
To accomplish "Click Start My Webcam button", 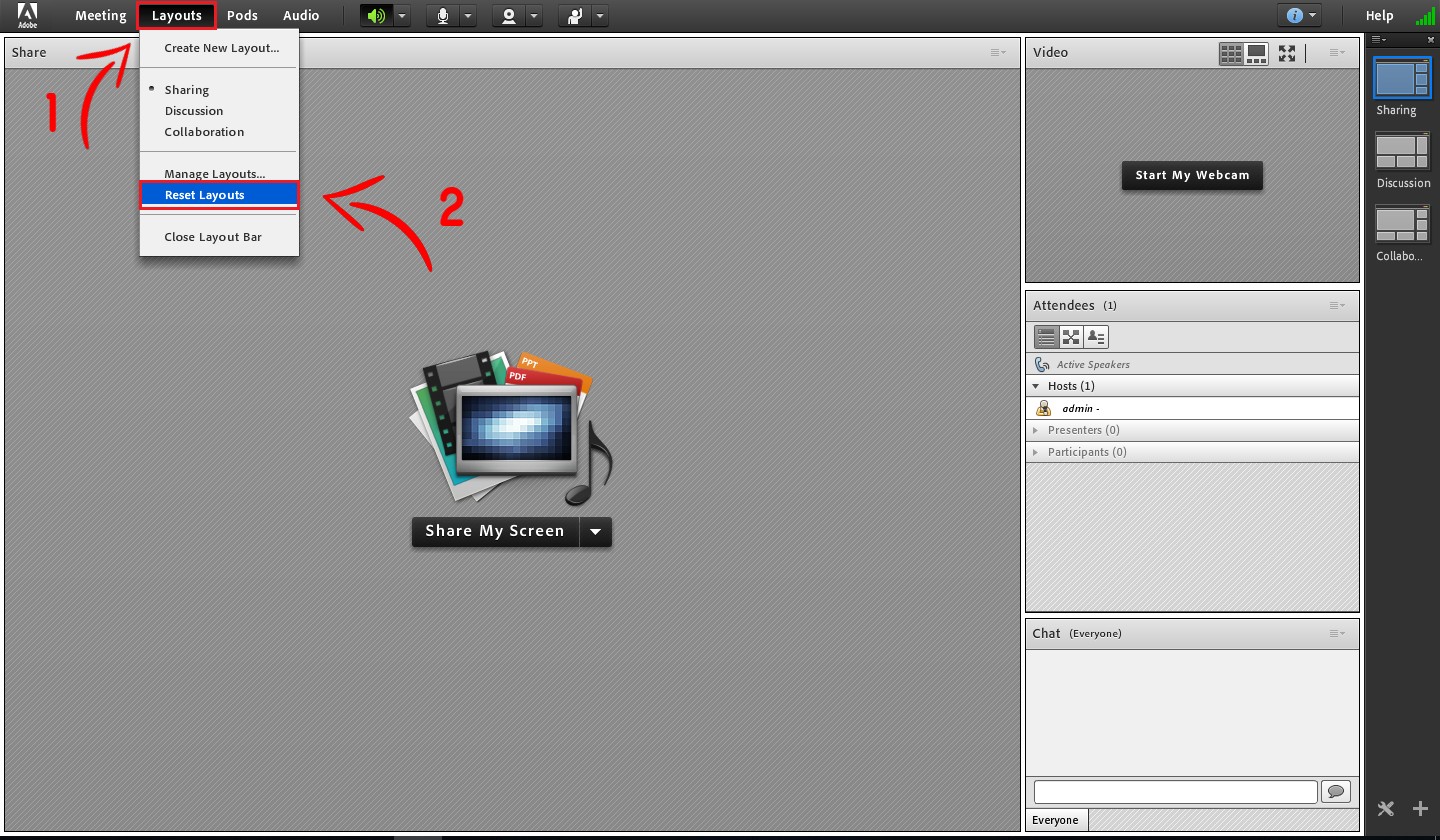I will pos(1192,175).
